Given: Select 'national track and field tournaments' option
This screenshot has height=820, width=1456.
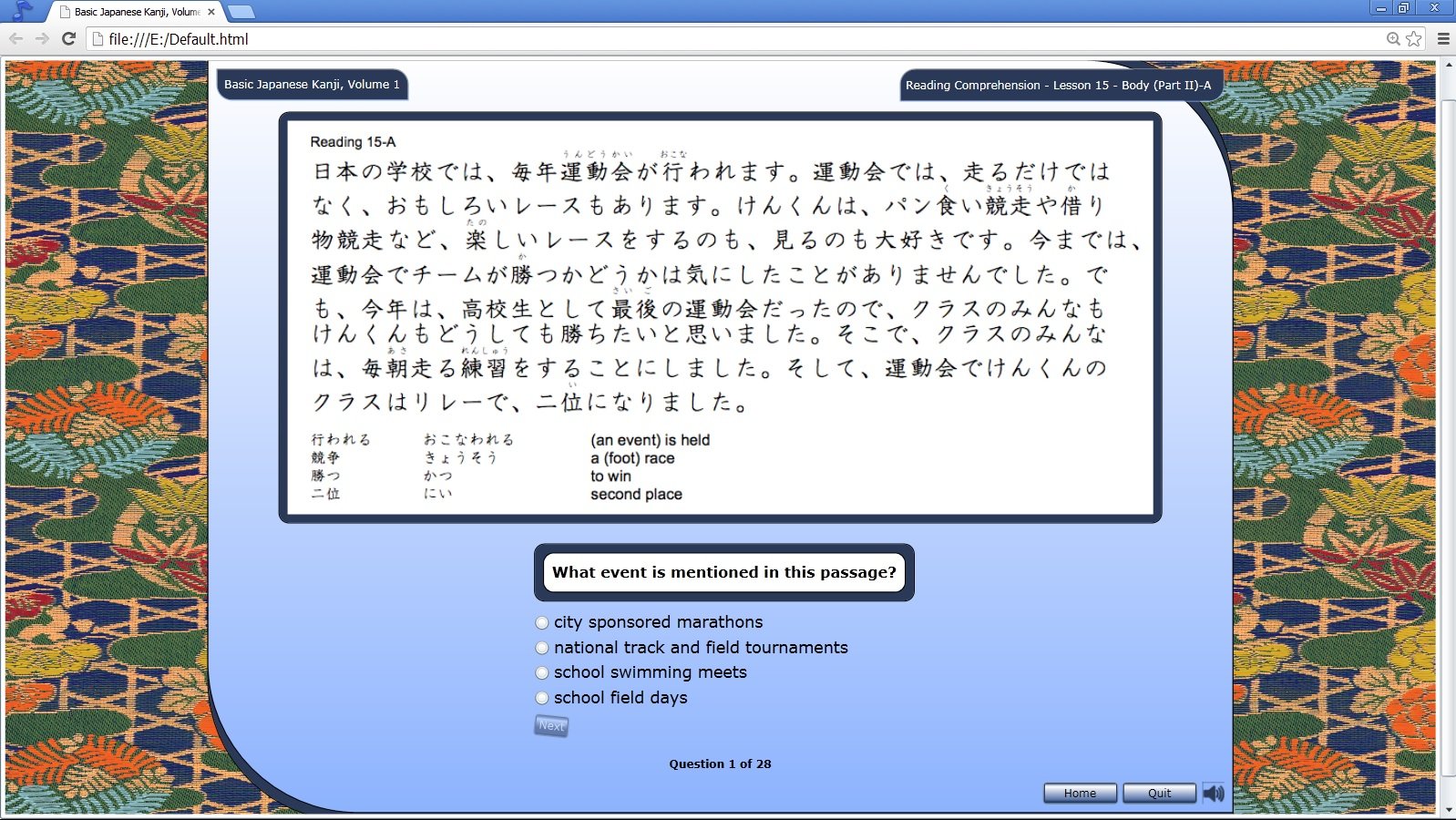Looking at the screenshot, I should click(542, 648).
